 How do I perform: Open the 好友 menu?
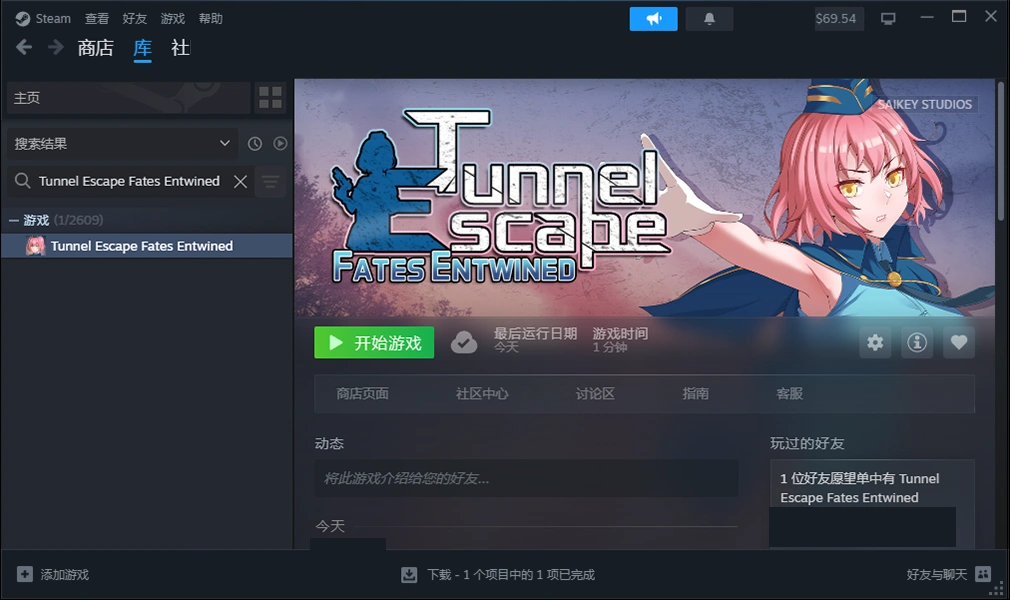[x=135, y=19]
